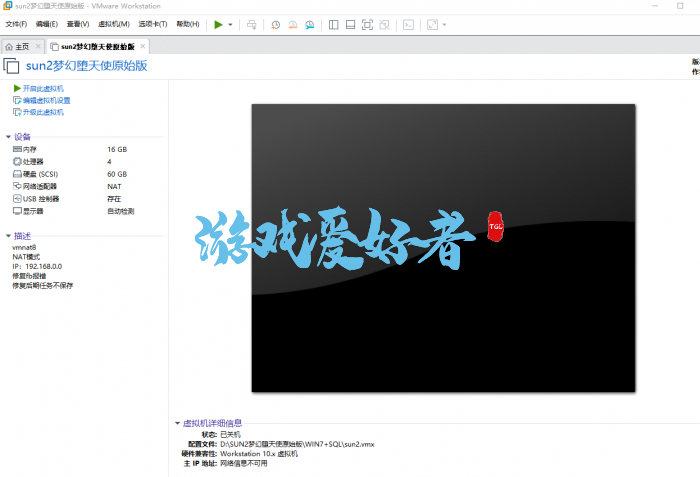Click the disk icon beside 硬盘 (SCSI)
This screenshot has width=700, height=477.
(x=17, y=174)
